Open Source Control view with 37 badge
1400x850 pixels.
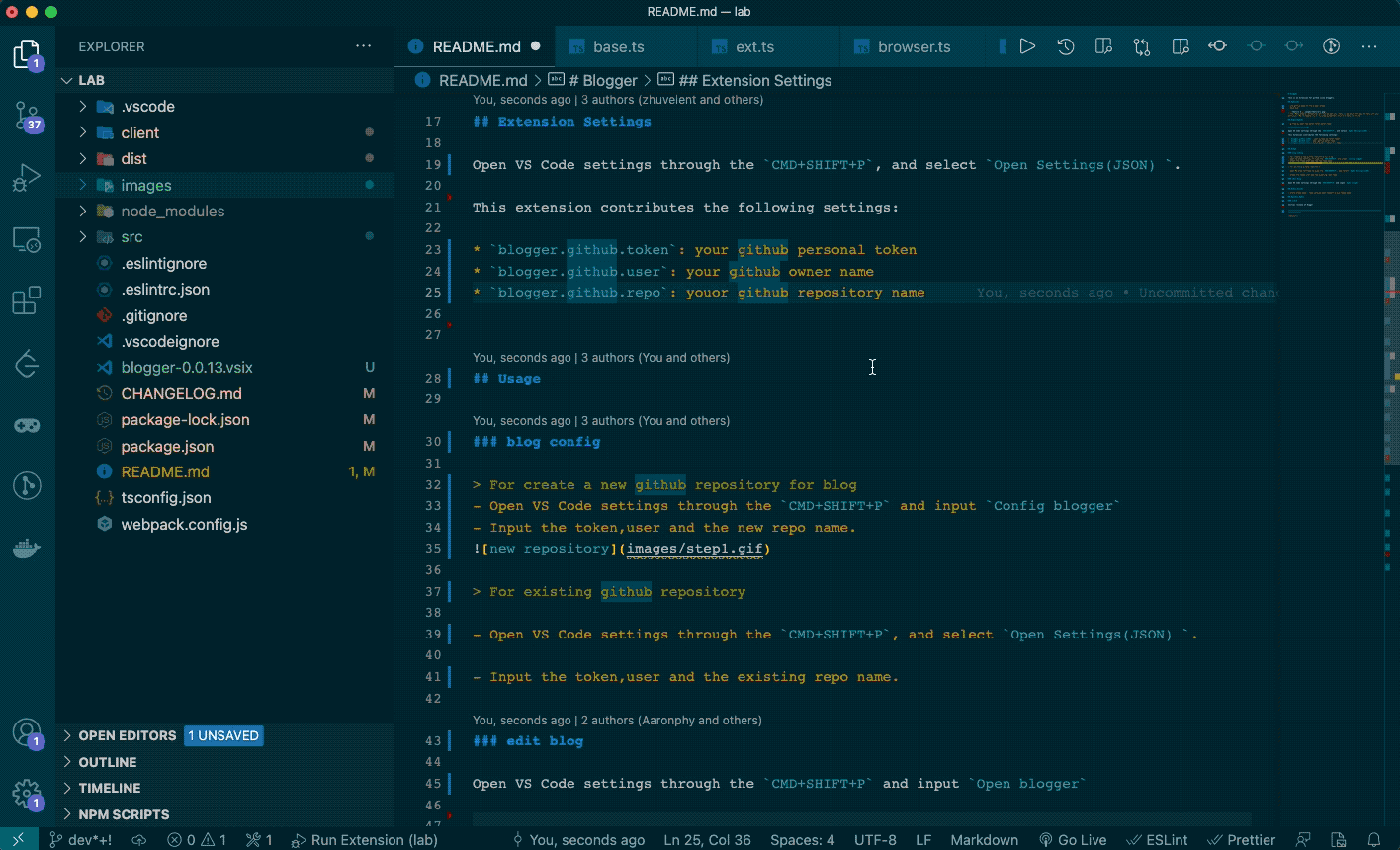pyautogui.click(x=27, y=117)
